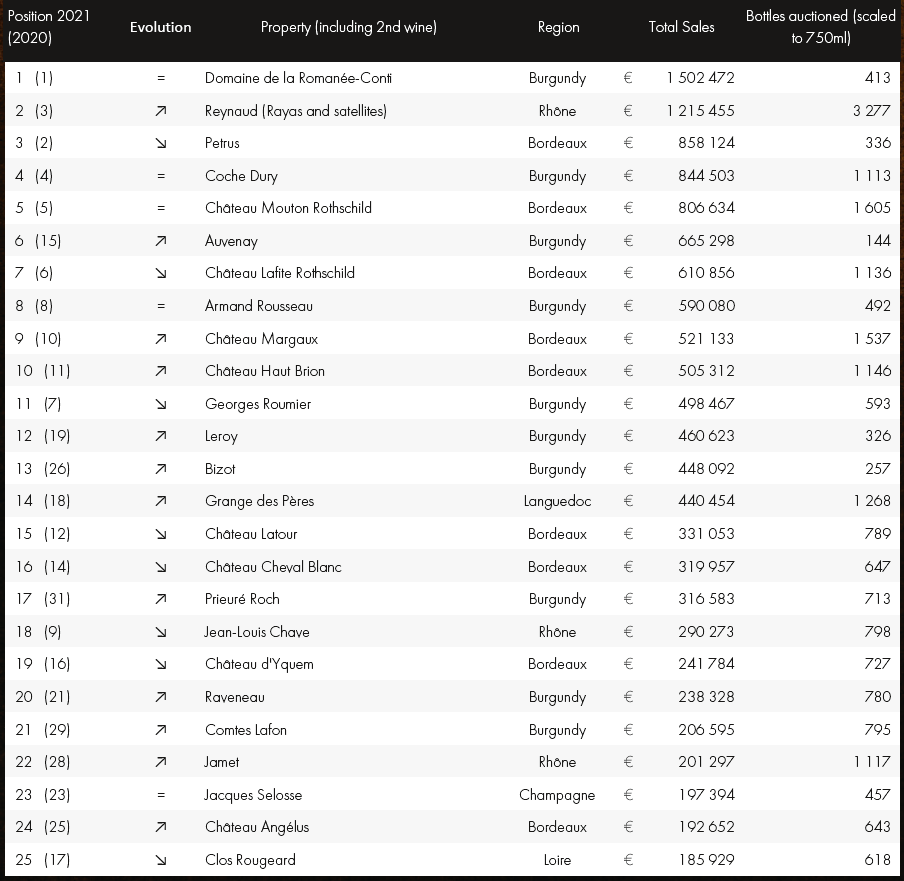The width and height of the screenshot is (904, 881).
Task: Click the Languedoc region cell
Action: pos(557,501)
